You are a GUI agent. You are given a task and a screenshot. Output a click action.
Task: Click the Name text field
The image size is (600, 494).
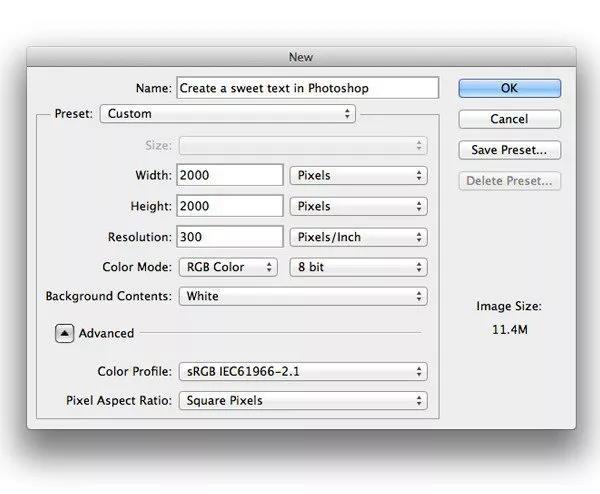307,88
